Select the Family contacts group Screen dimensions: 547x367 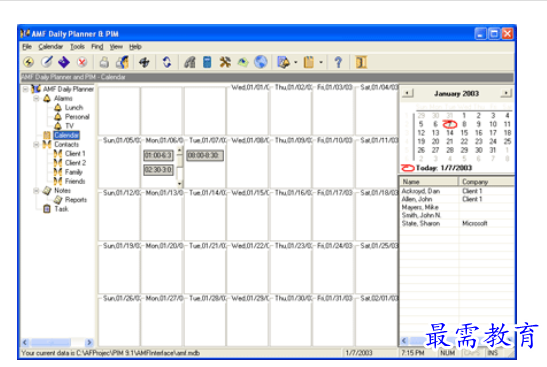pos(74,172)
